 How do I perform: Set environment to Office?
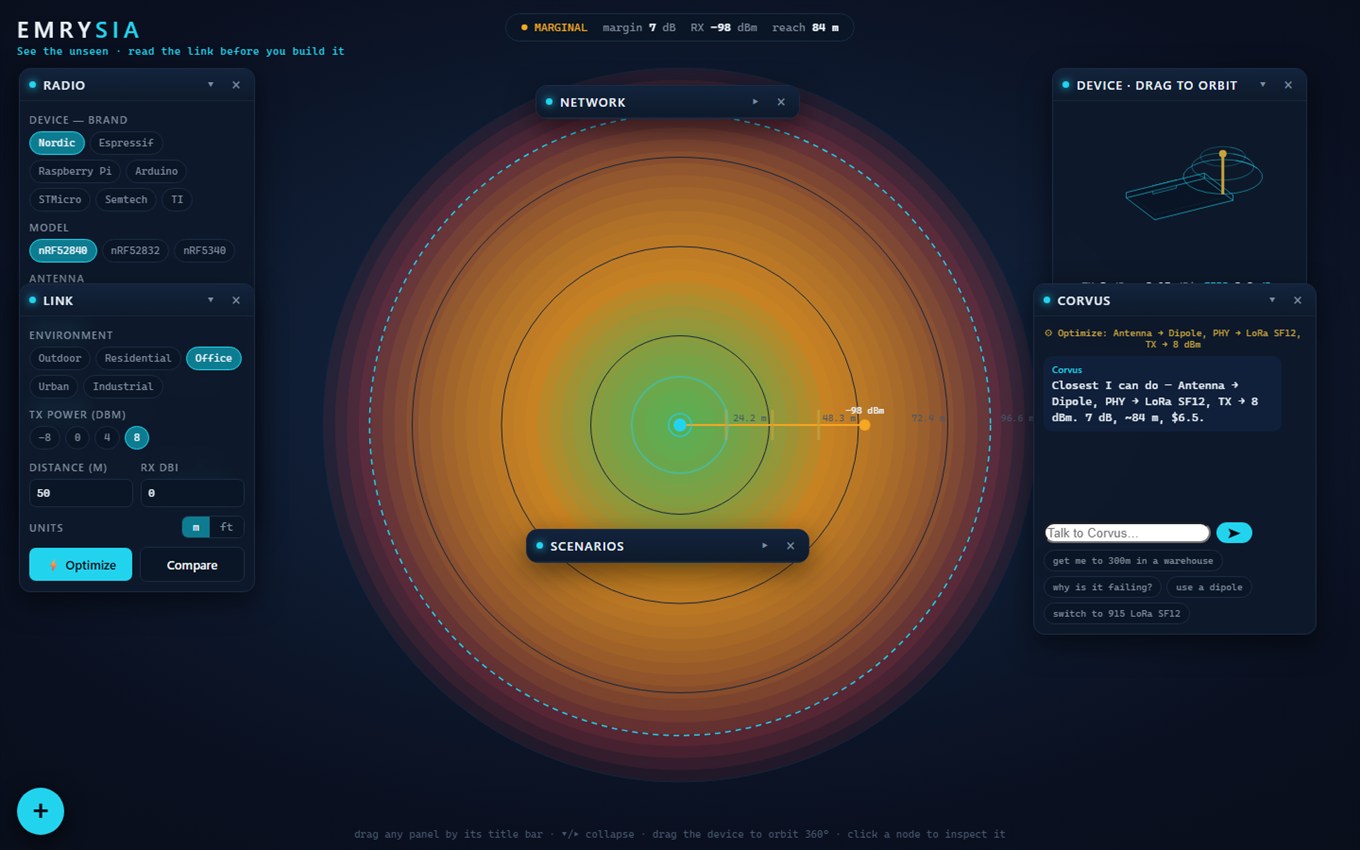point(213,358)
